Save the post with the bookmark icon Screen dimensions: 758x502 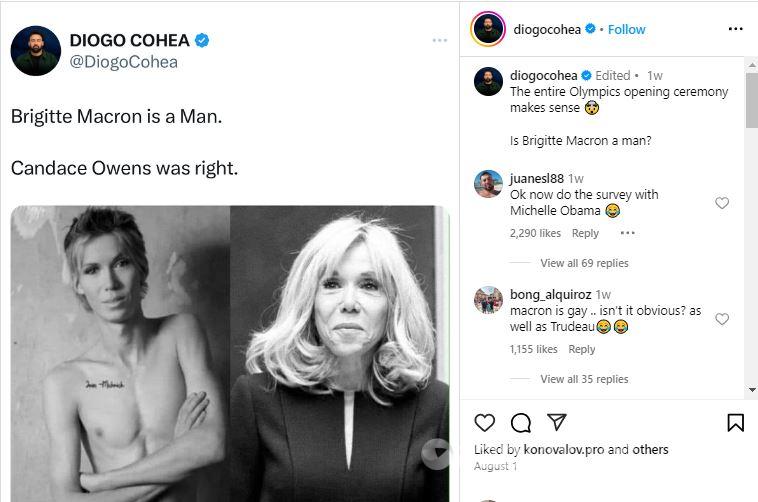[x=735, y=422]
